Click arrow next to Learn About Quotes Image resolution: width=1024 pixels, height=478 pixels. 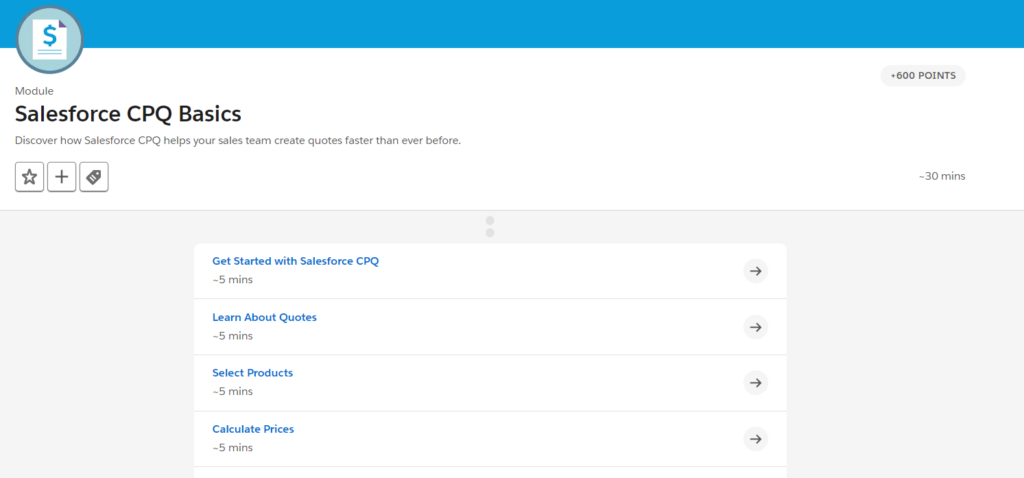pos(756,327)
